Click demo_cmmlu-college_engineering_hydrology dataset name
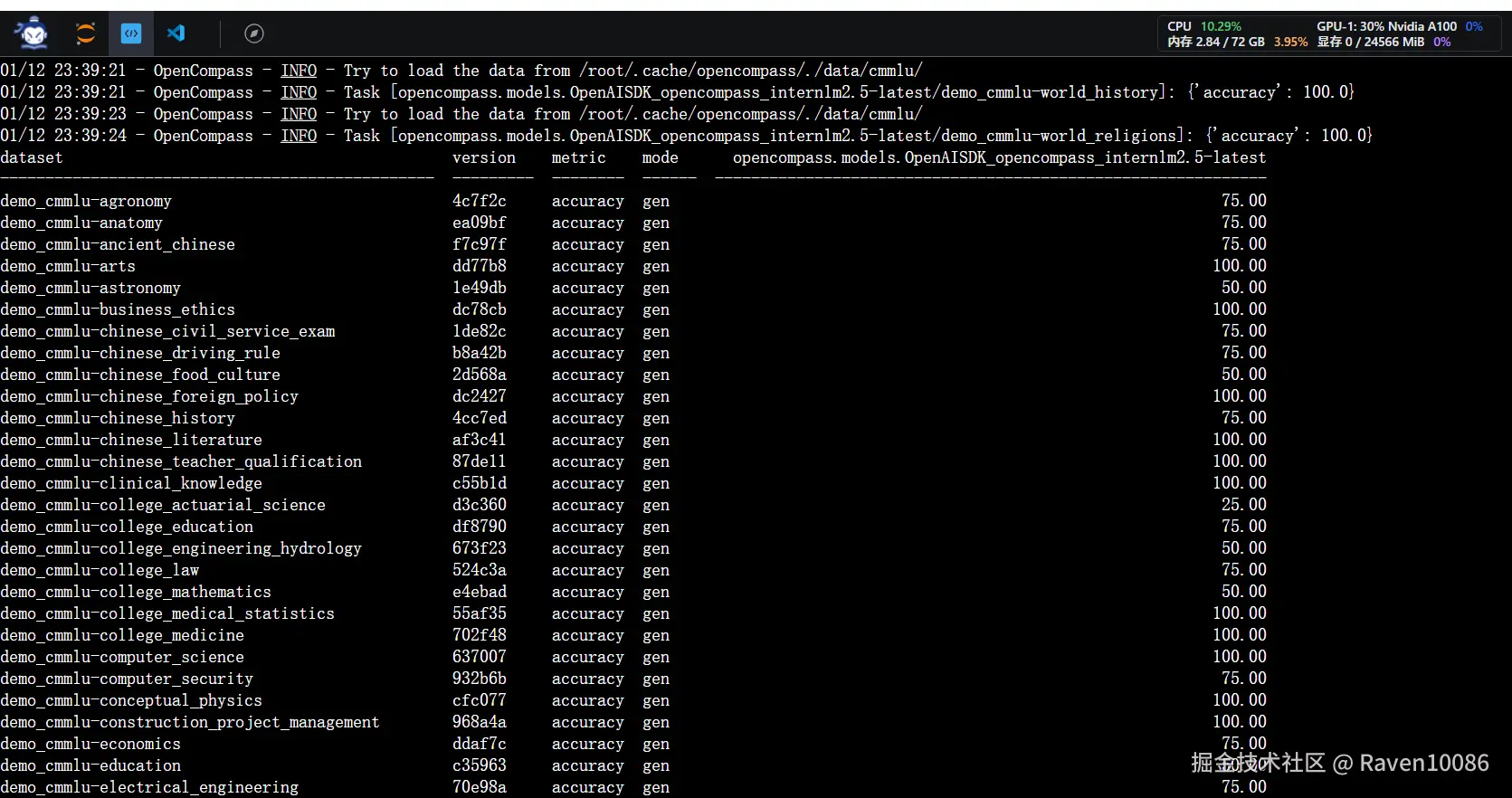The width and height of the screenshot is (1512, 798). click(181, 548)
